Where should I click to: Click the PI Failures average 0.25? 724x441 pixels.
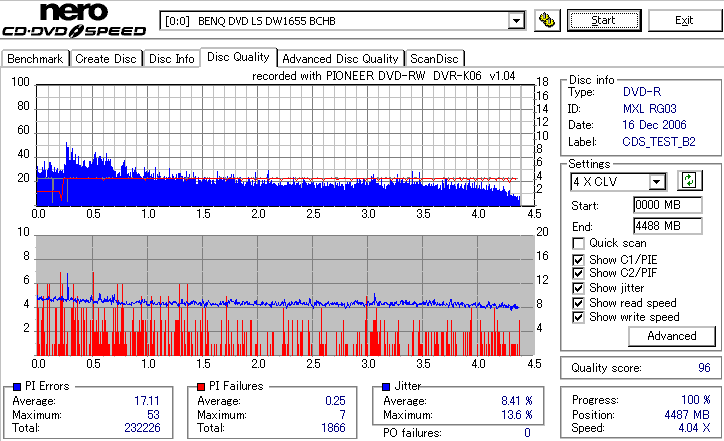point(335,401)
